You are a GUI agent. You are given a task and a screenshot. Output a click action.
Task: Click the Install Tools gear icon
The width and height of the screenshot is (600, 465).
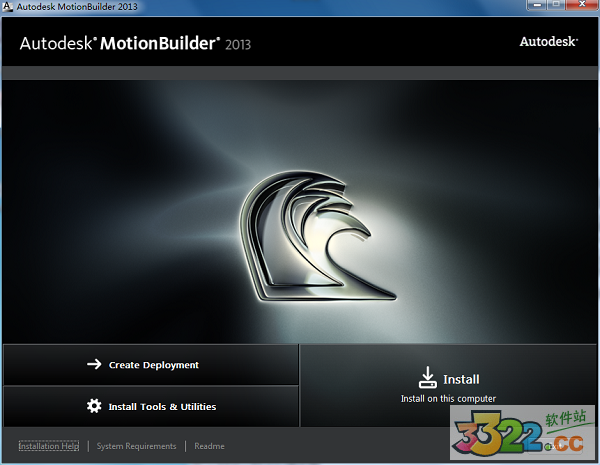click(x=94, y=406)
